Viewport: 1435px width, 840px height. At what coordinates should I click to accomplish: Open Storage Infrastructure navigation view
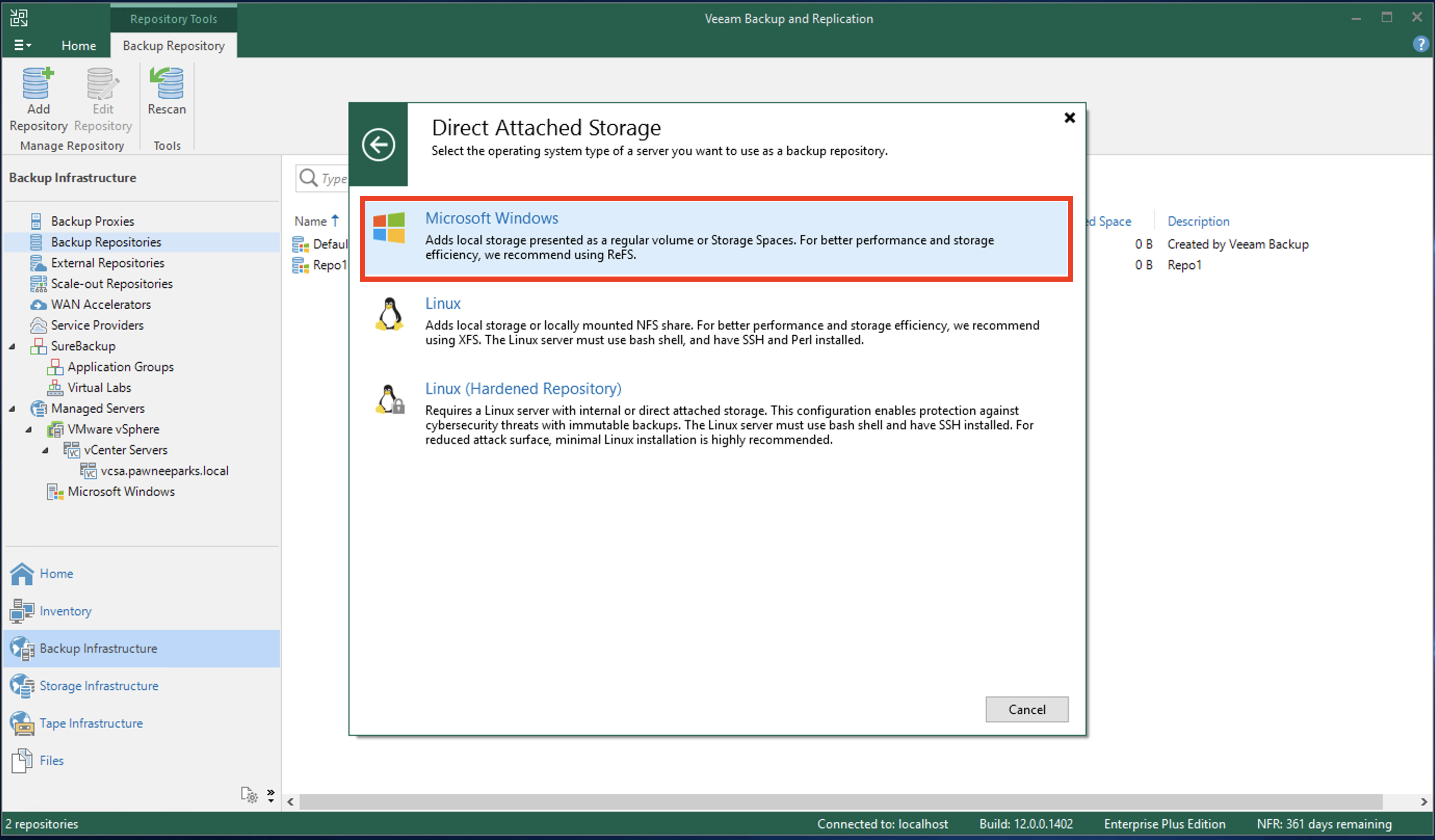click(x=141, y=686)
